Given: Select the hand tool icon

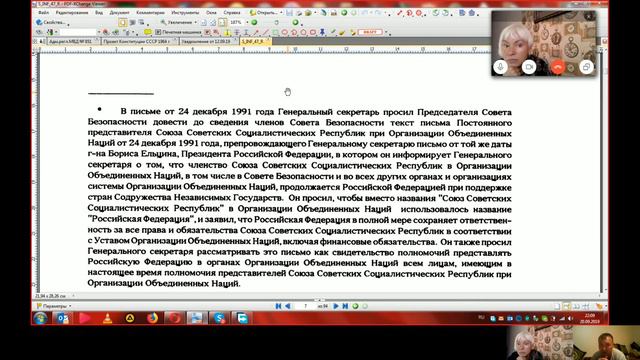Looking at the screenshot, I should click(123, 22).
